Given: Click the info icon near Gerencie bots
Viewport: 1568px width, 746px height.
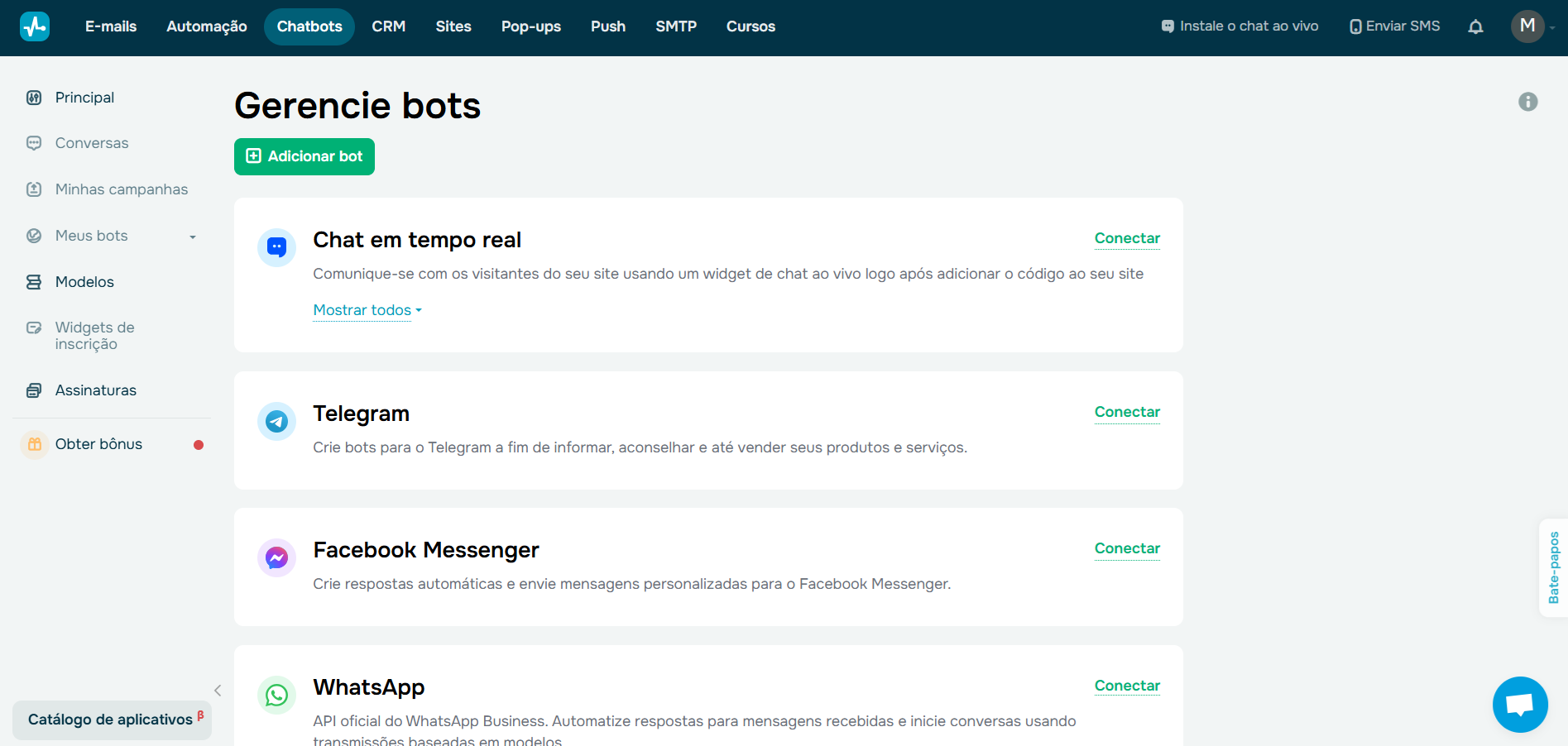Looking at the screenshot, I should pos(1528,101).
